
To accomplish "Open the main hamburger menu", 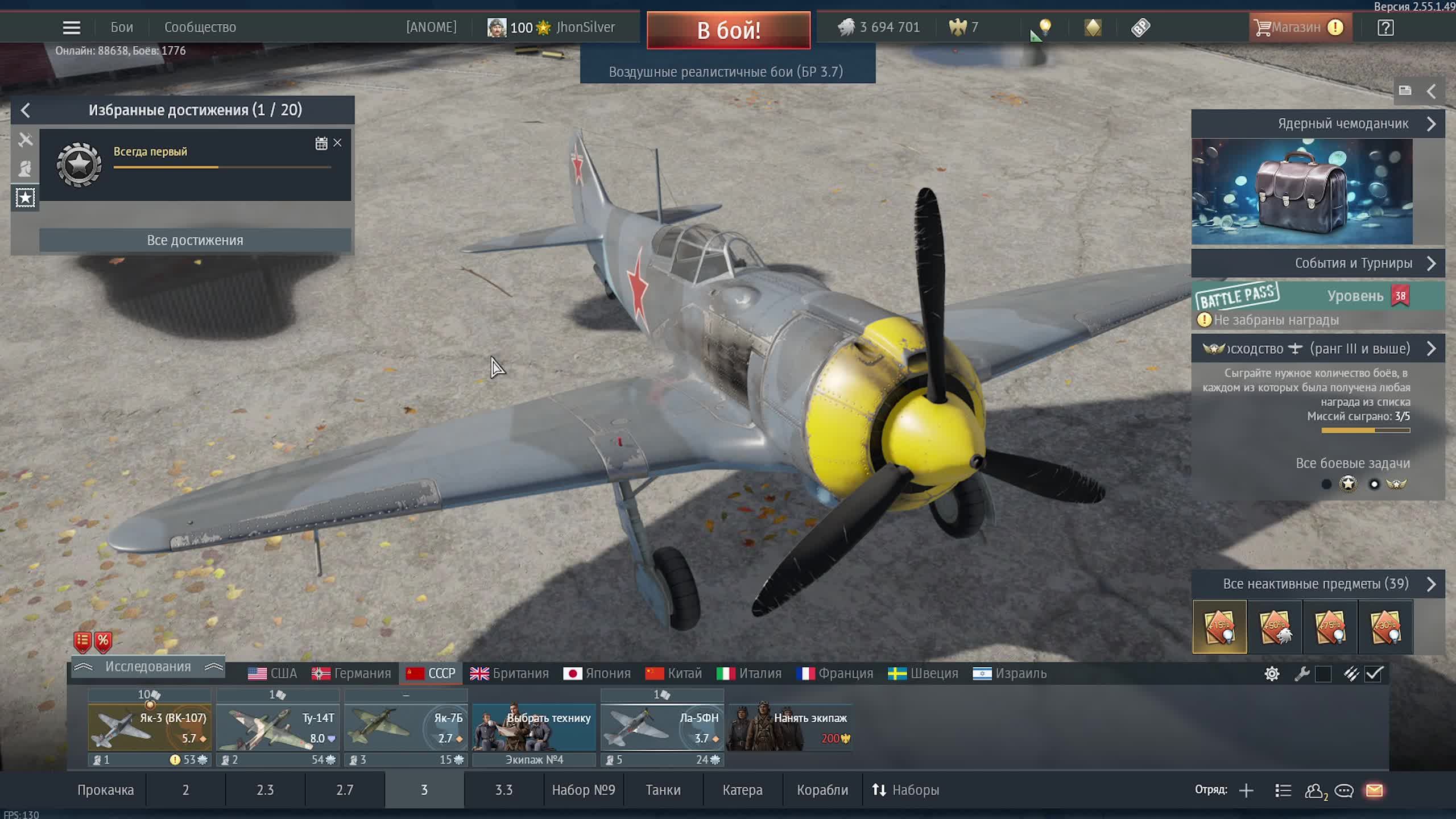I will point(71,27).
